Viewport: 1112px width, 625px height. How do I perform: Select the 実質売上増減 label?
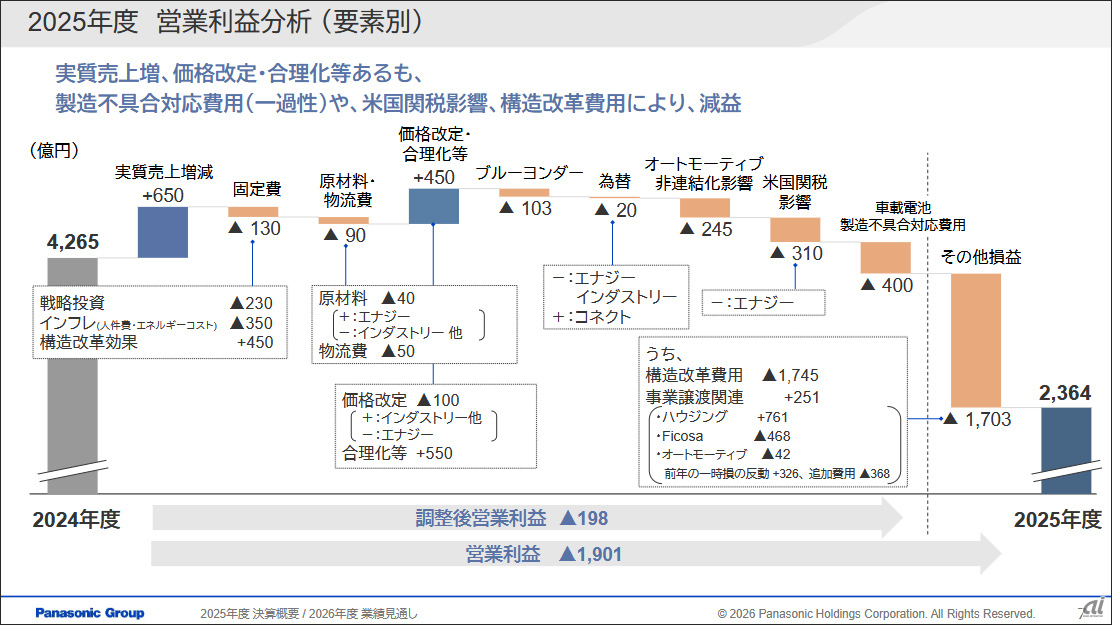pyautogui.click(x=164, y=172)
